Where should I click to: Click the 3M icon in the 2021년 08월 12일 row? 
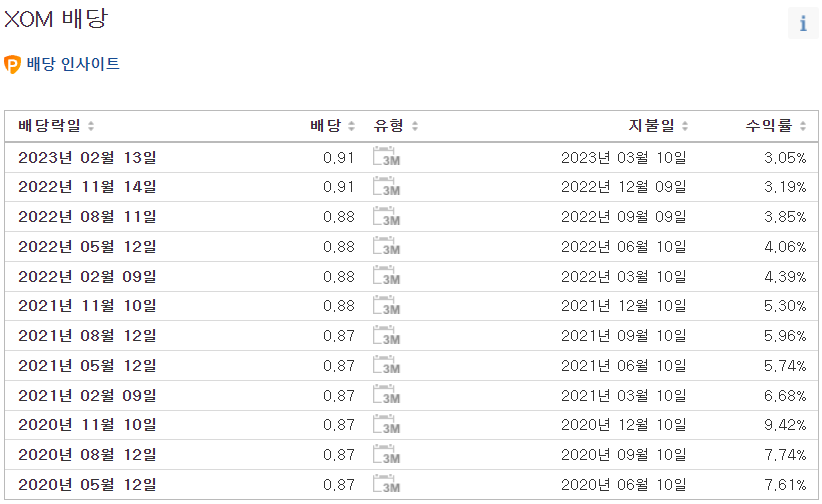point(386,336)
